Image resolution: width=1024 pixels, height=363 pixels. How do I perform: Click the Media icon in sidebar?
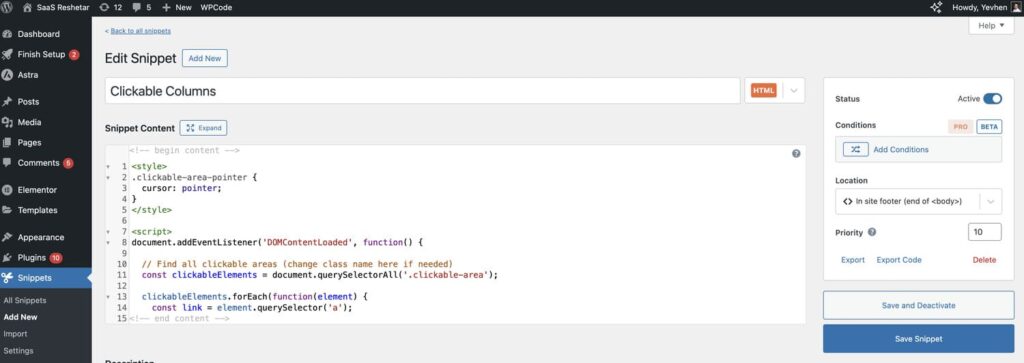7,122
